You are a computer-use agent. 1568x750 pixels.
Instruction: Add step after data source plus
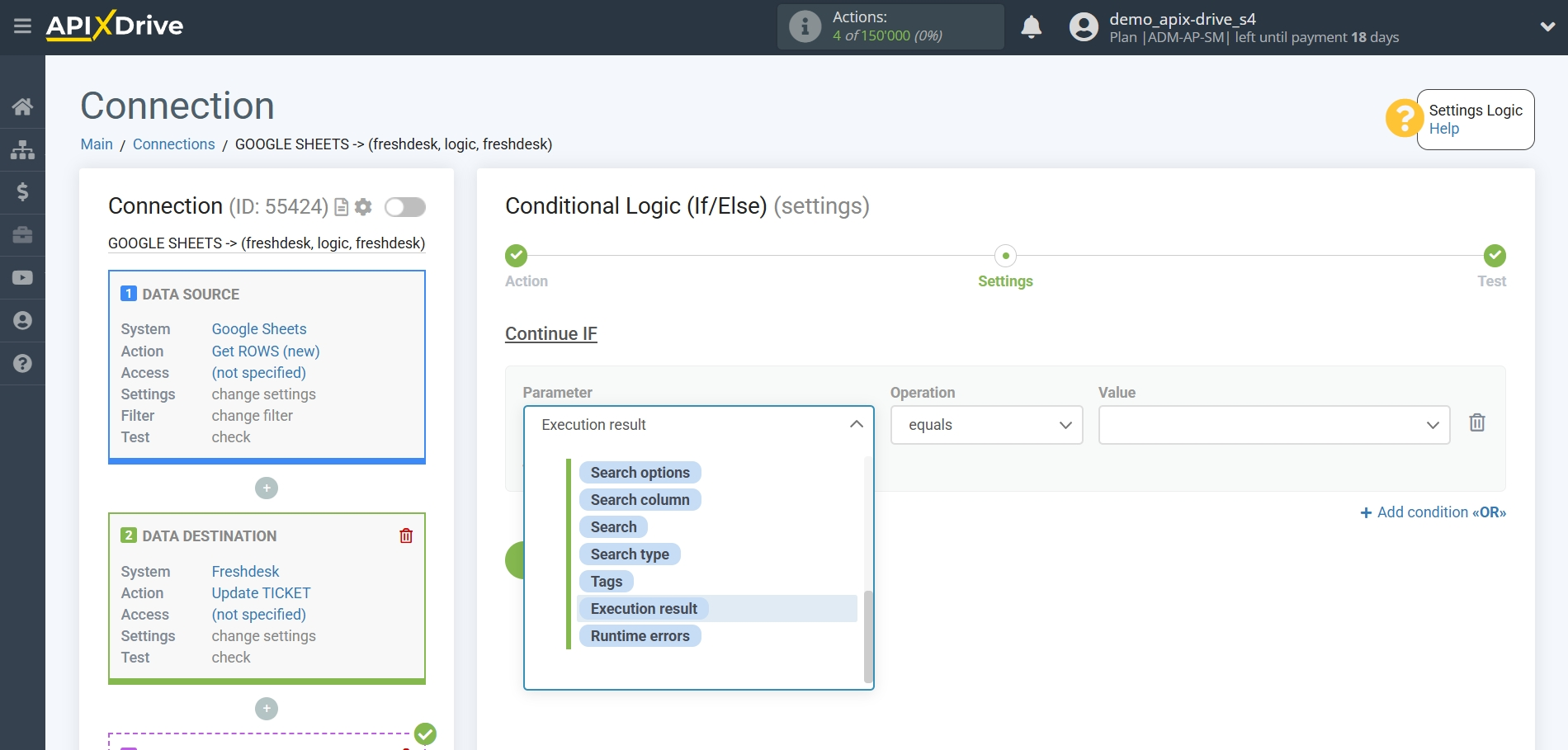pos(267,488)
